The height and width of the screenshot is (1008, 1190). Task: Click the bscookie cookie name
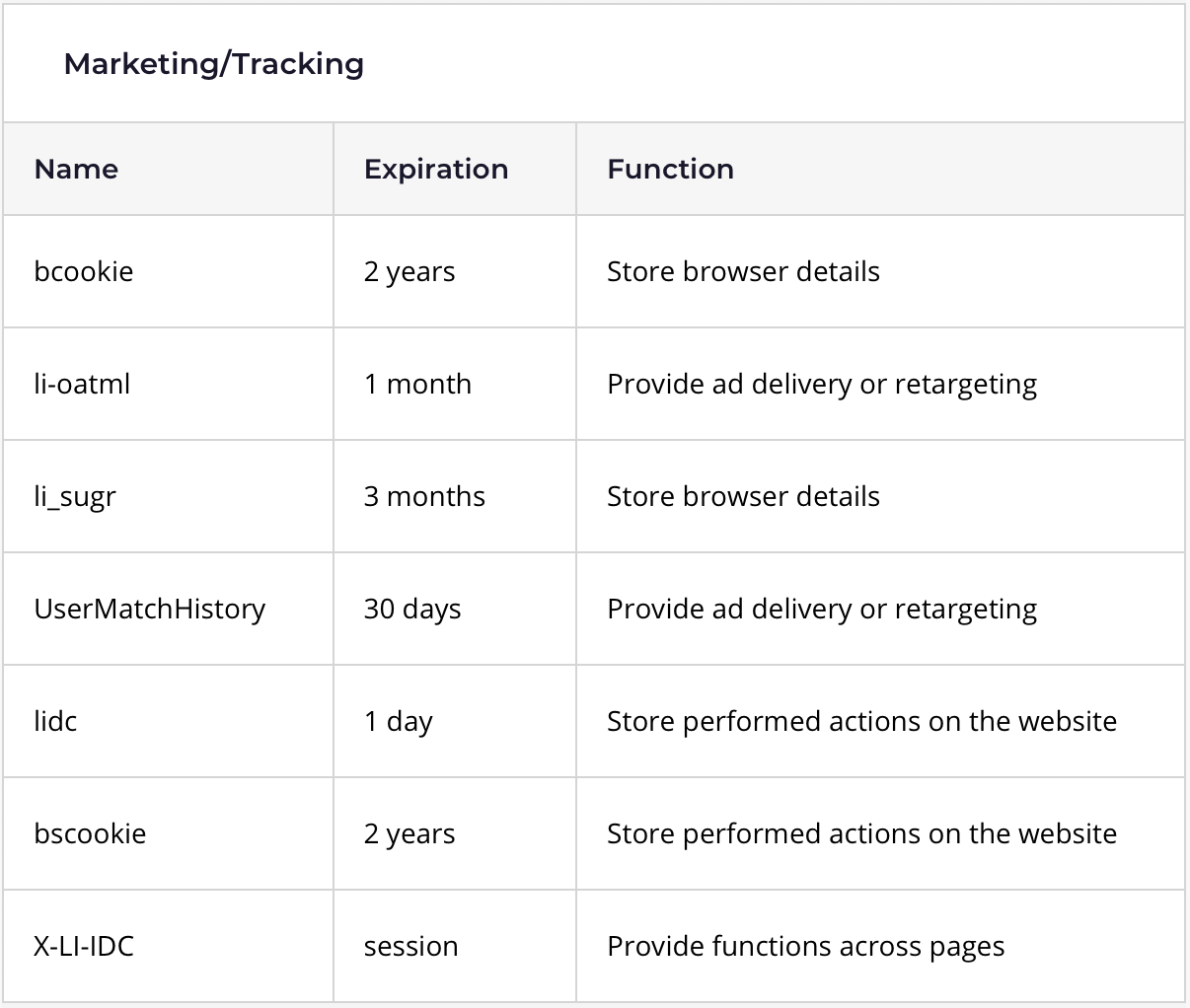pos(90,833)
